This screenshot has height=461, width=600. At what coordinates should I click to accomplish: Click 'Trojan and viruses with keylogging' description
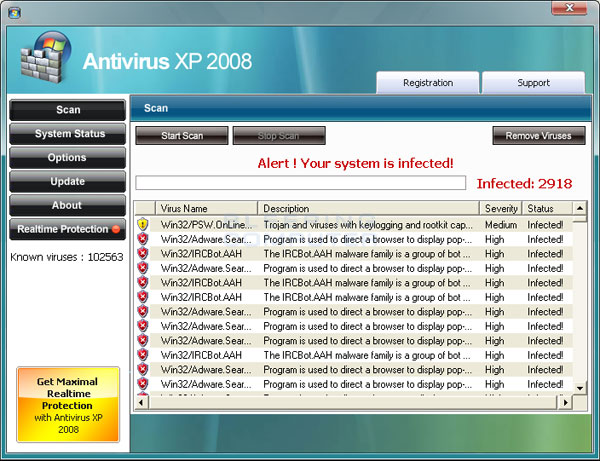point(368,225)
